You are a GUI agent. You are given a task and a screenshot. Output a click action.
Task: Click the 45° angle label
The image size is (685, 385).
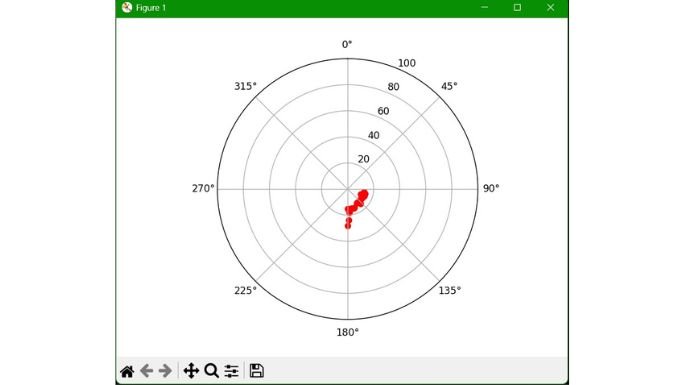tap(449, 86)
